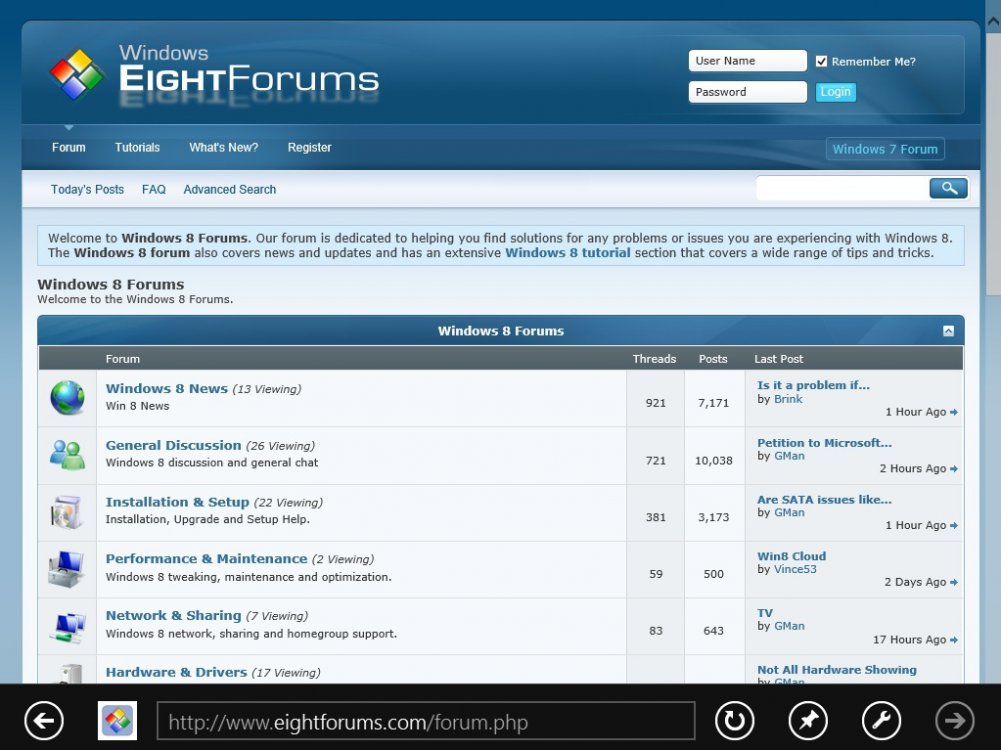Click the magnifier search button
Viewport: 1001px width, 750px height.
948,188
